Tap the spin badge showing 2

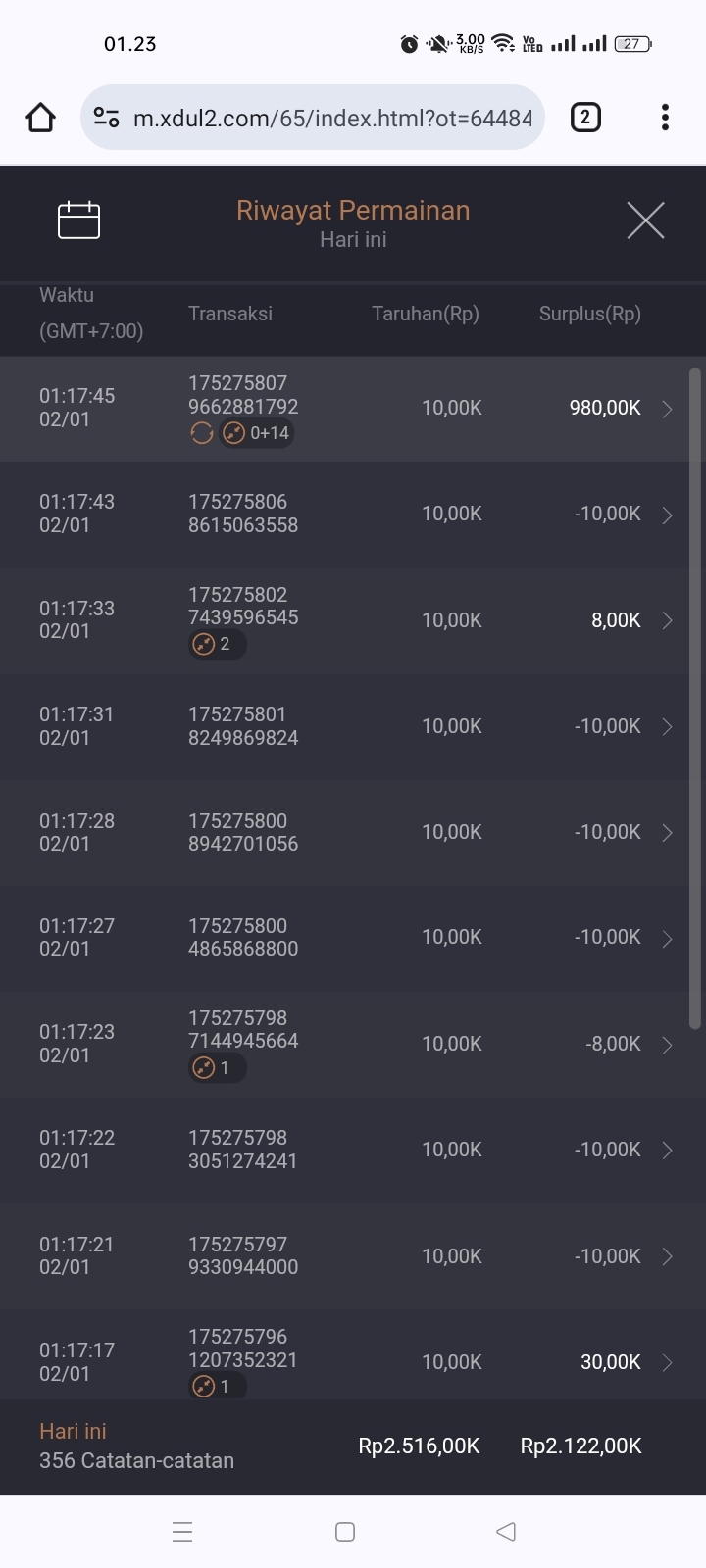217,644
